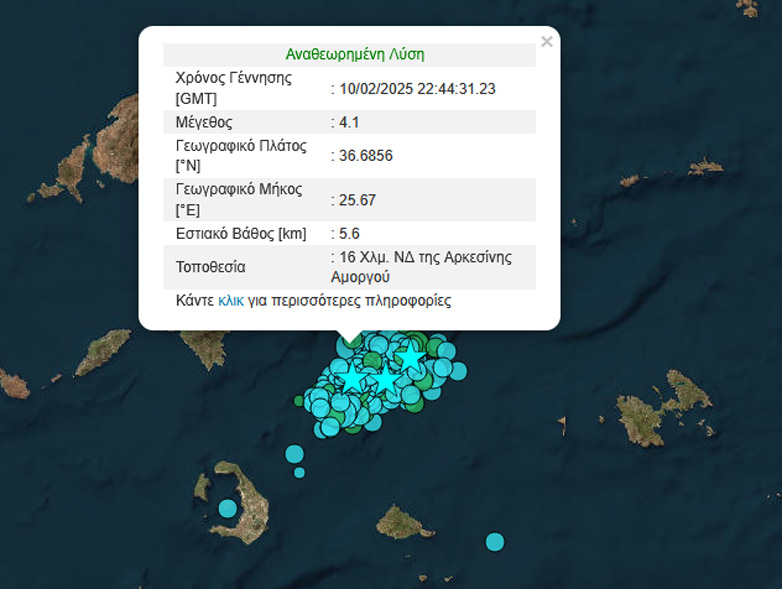Viewport: 782px width, 589px height.
Task: Open the 'κλικ' link for more information
Action: (231, 300)
